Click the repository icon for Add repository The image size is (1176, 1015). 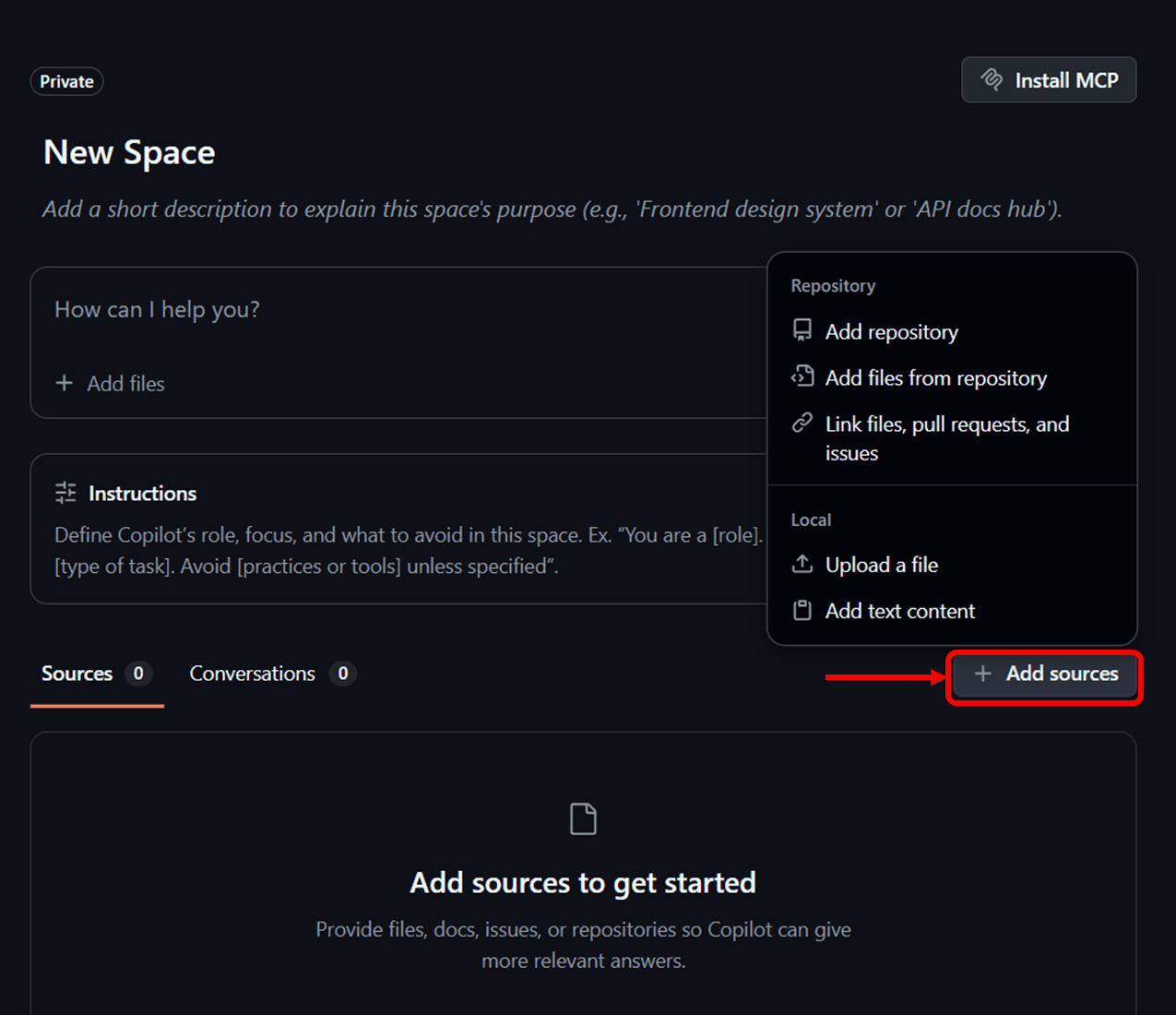802,330
